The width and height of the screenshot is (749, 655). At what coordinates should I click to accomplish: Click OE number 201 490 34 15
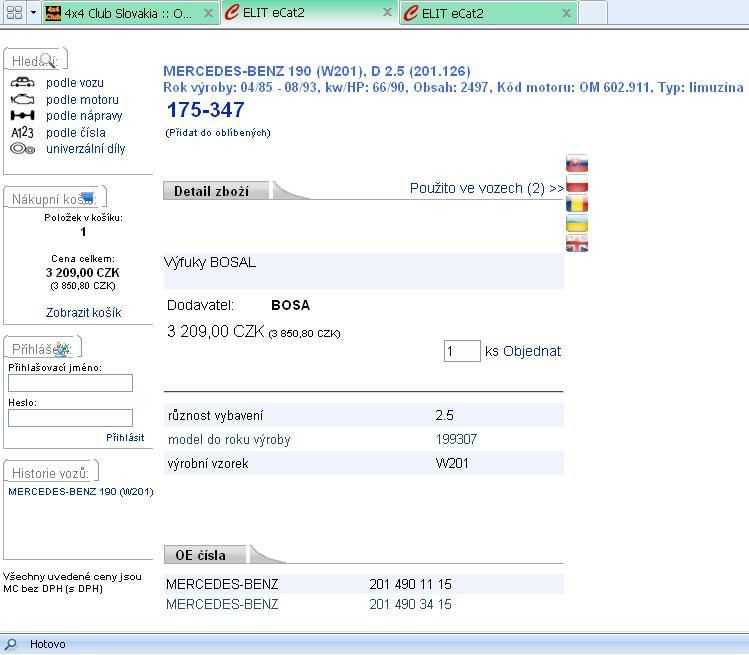(x=410, y=604)
